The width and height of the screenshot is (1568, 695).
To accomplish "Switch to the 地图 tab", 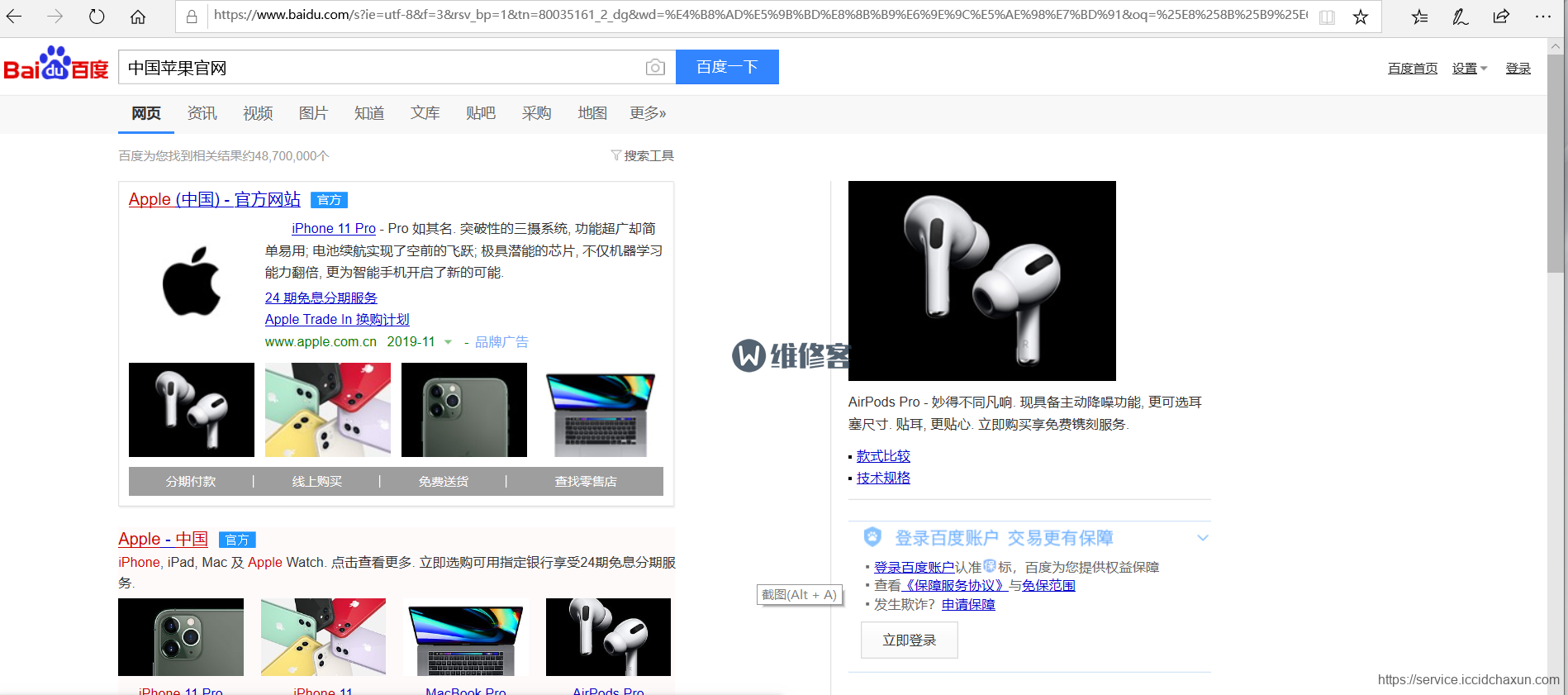I will [x=592, y=113].
